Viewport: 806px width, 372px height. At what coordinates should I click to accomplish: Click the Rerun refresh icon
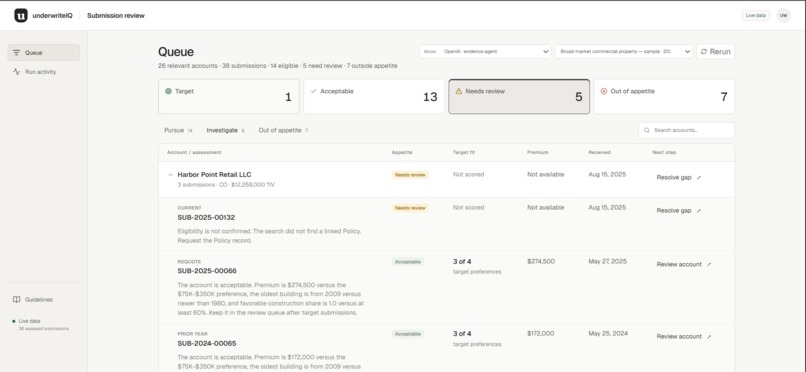tap(704, 52)
